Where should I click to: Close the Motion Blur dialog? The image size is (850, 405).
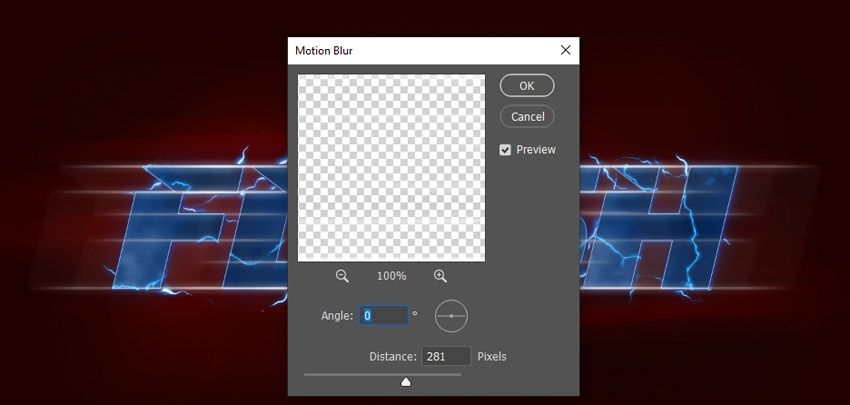point(565,50)
